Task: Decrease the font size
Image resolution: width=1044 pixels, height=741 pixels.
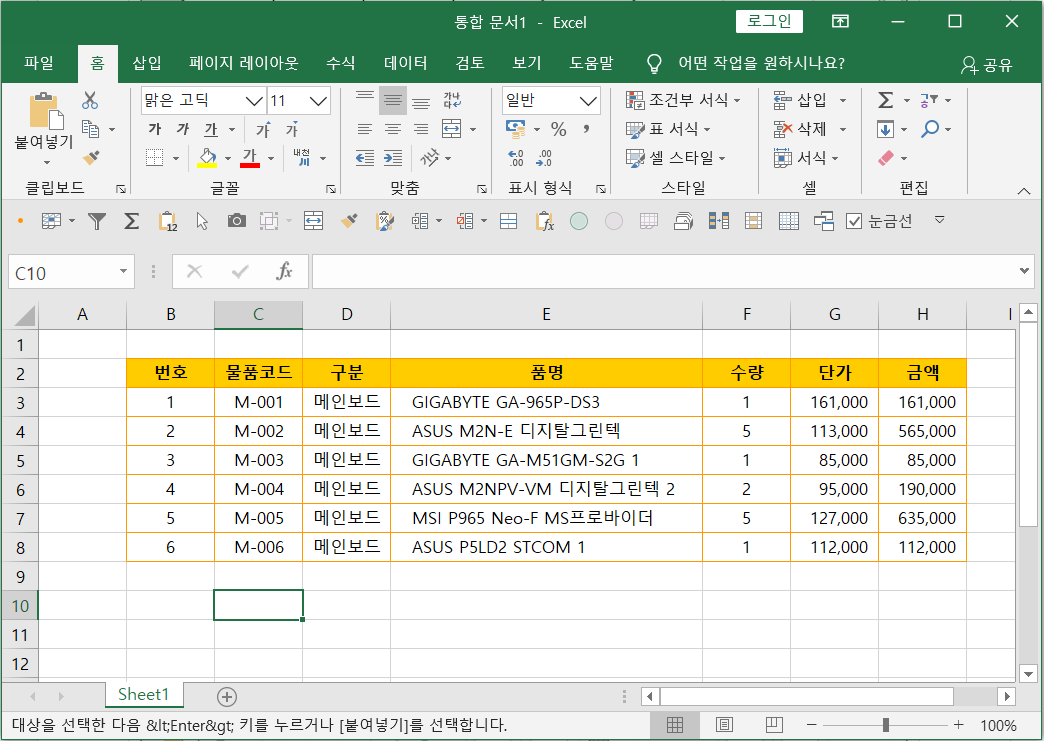Action: coord(292,129)
